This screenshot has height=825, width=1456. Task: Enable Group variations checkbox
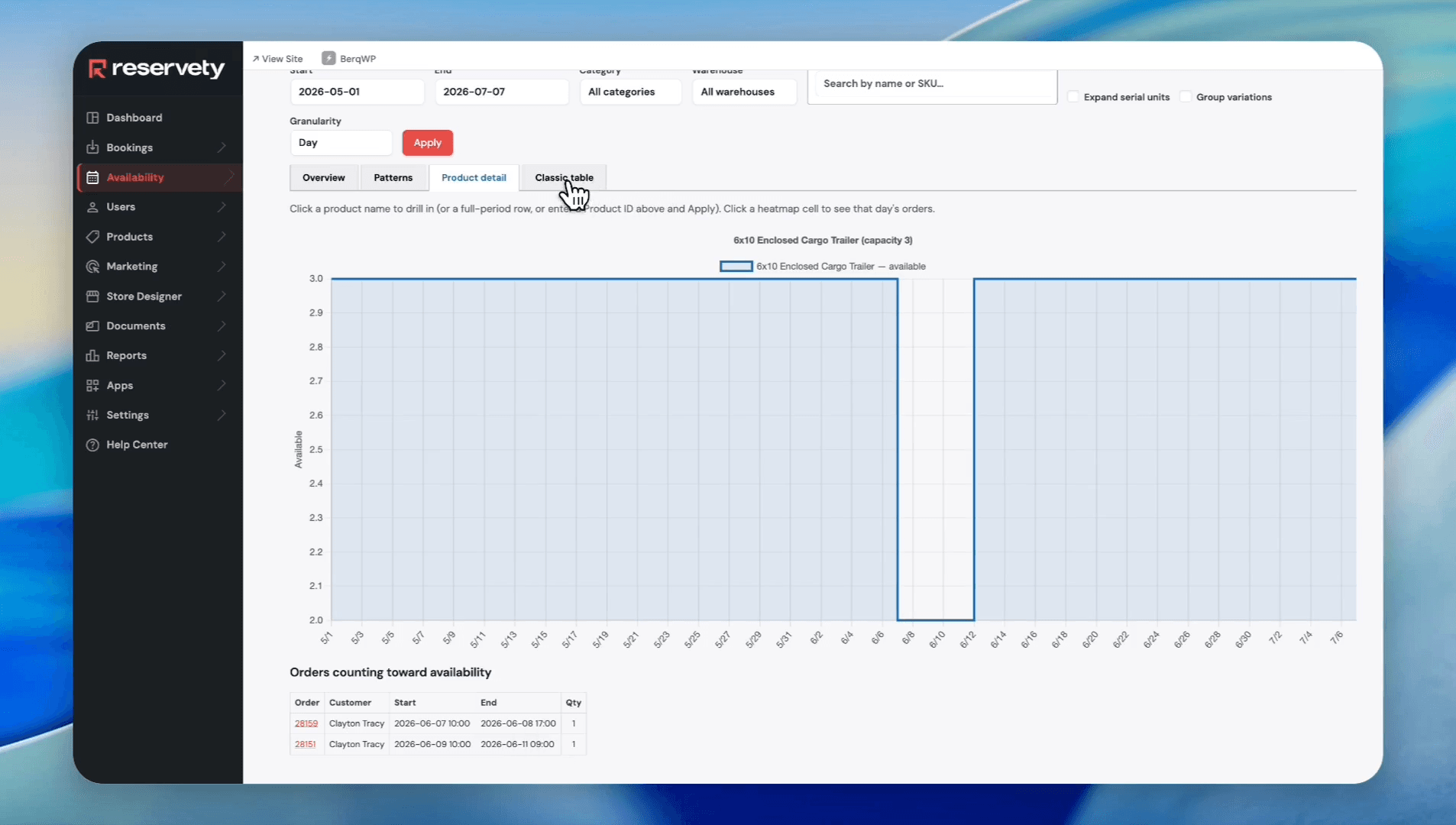tap(1186, 97)
